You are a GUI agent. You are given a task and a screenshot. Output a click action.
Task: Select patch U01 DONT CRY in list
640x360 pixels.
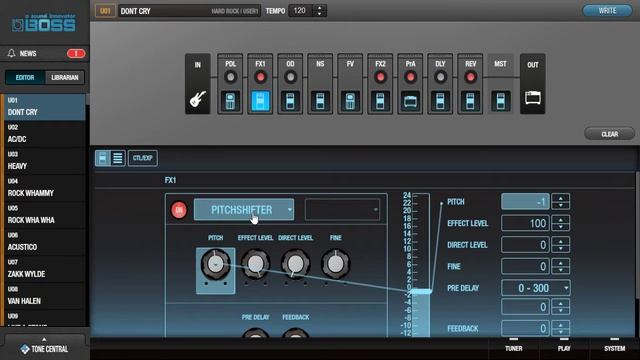tap(45, 107)
